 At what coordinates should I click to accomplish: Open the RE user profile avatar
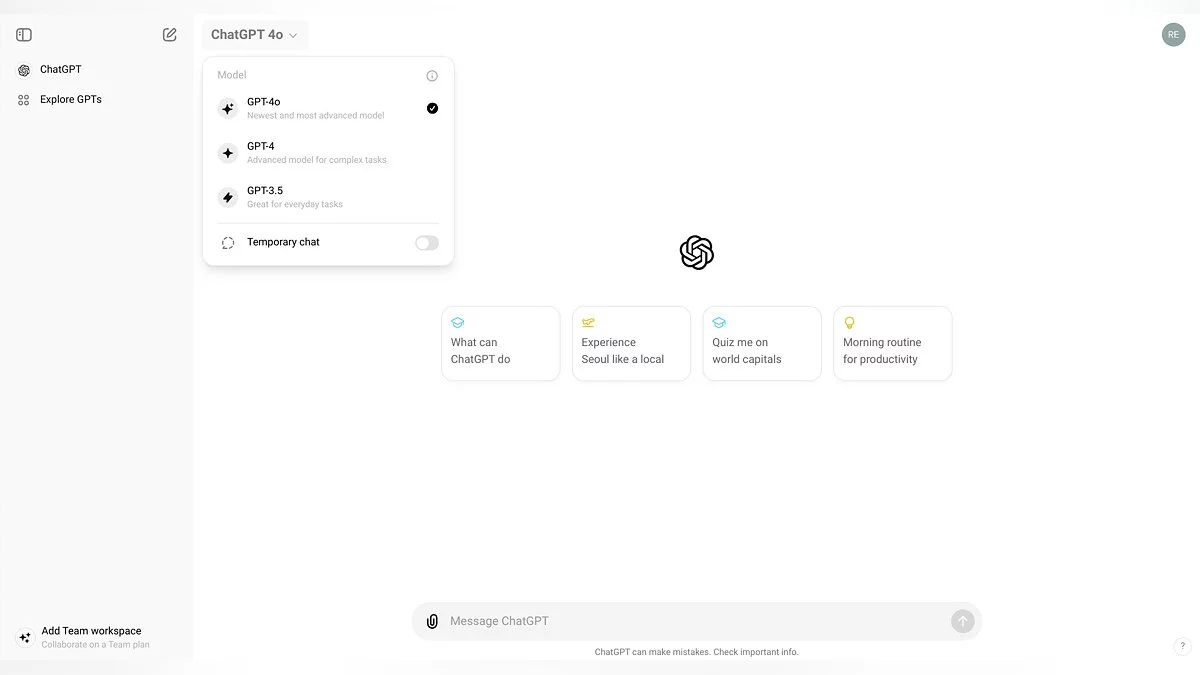pos(1173,35)
